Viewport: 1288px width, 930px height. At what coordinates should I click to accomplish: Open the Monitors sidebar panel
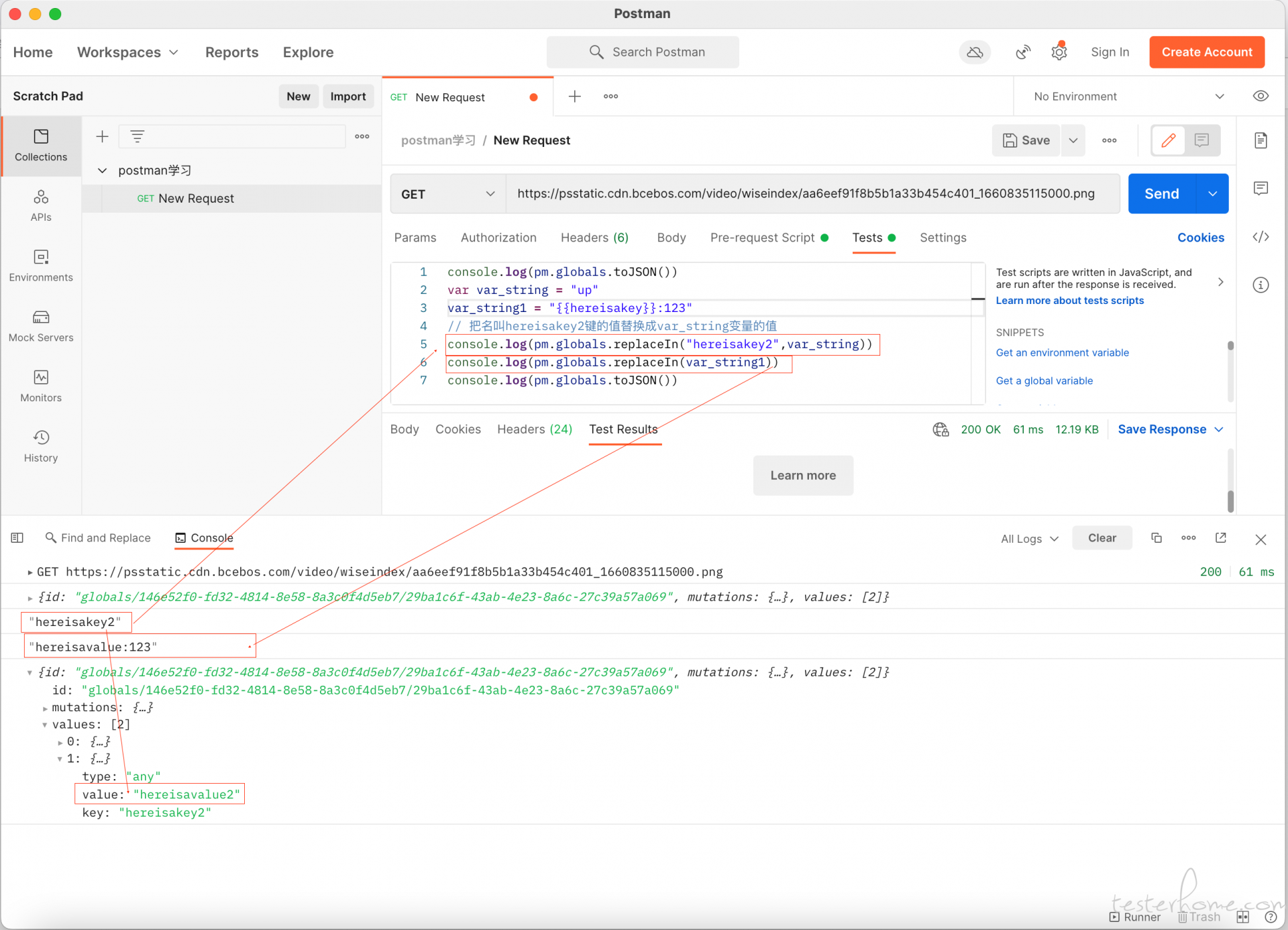[41, 387]
